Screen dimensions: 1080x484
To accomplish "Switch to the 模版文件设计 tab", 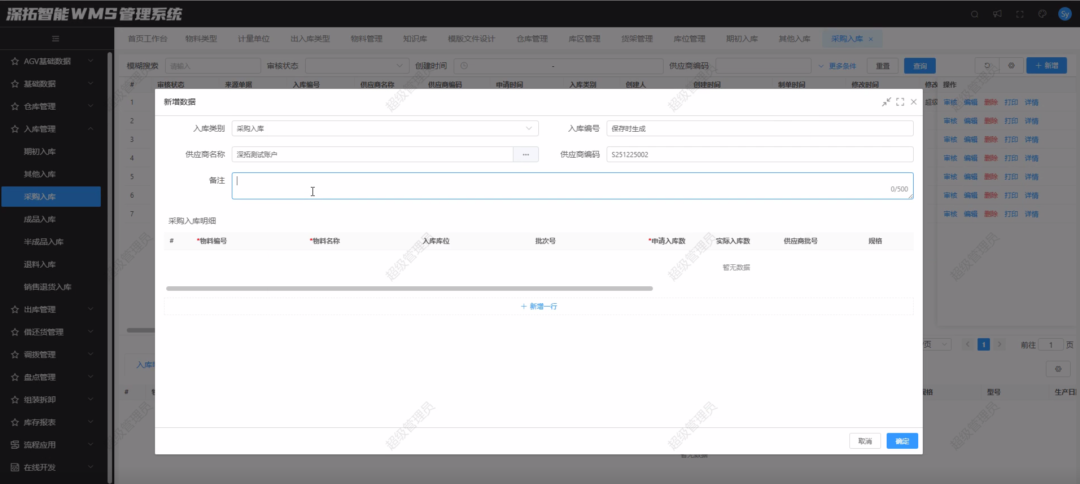I will tap(471, 39).
